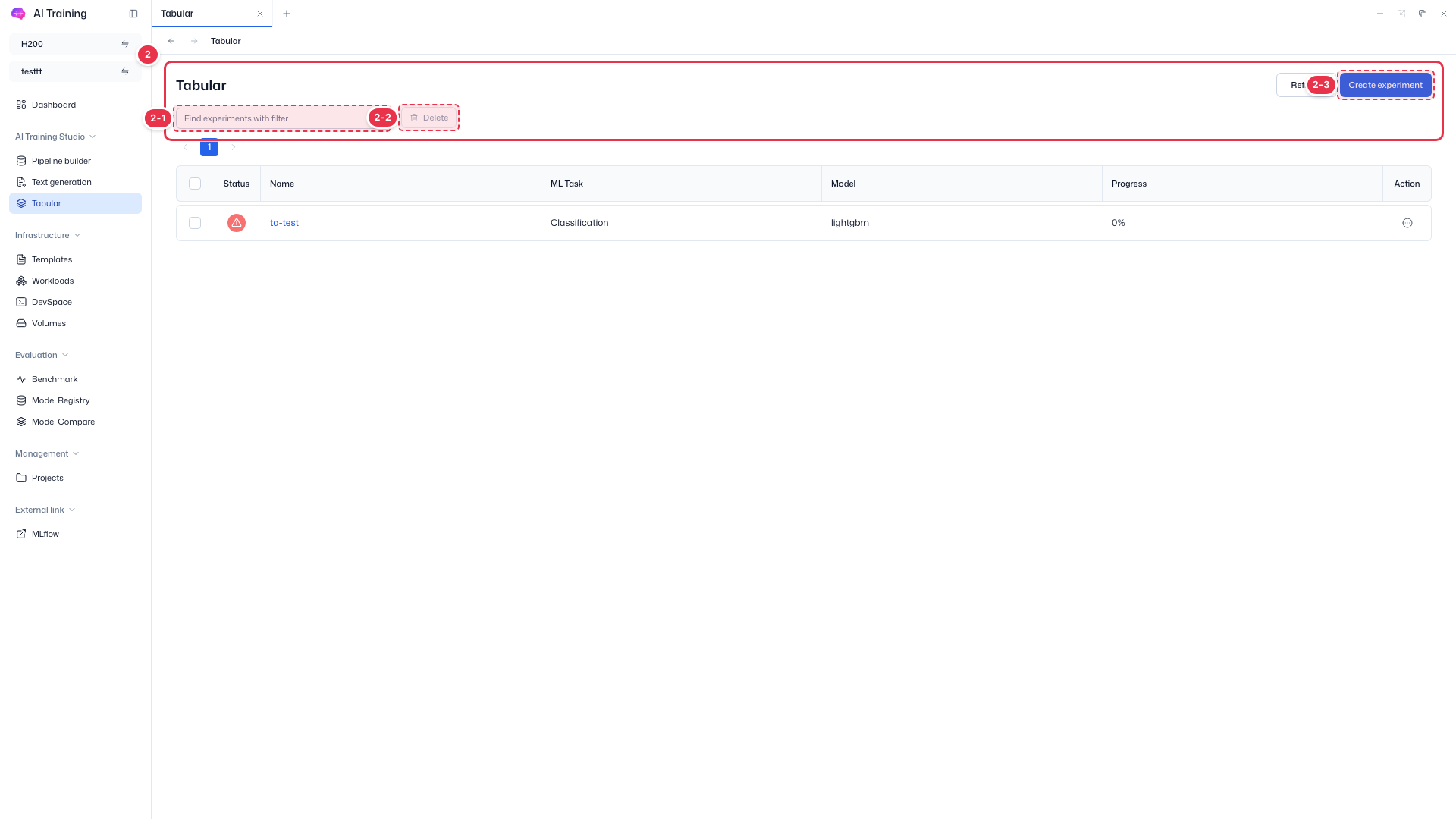Open DevSpace page
1456x819 pixels.
click(75, 302)
